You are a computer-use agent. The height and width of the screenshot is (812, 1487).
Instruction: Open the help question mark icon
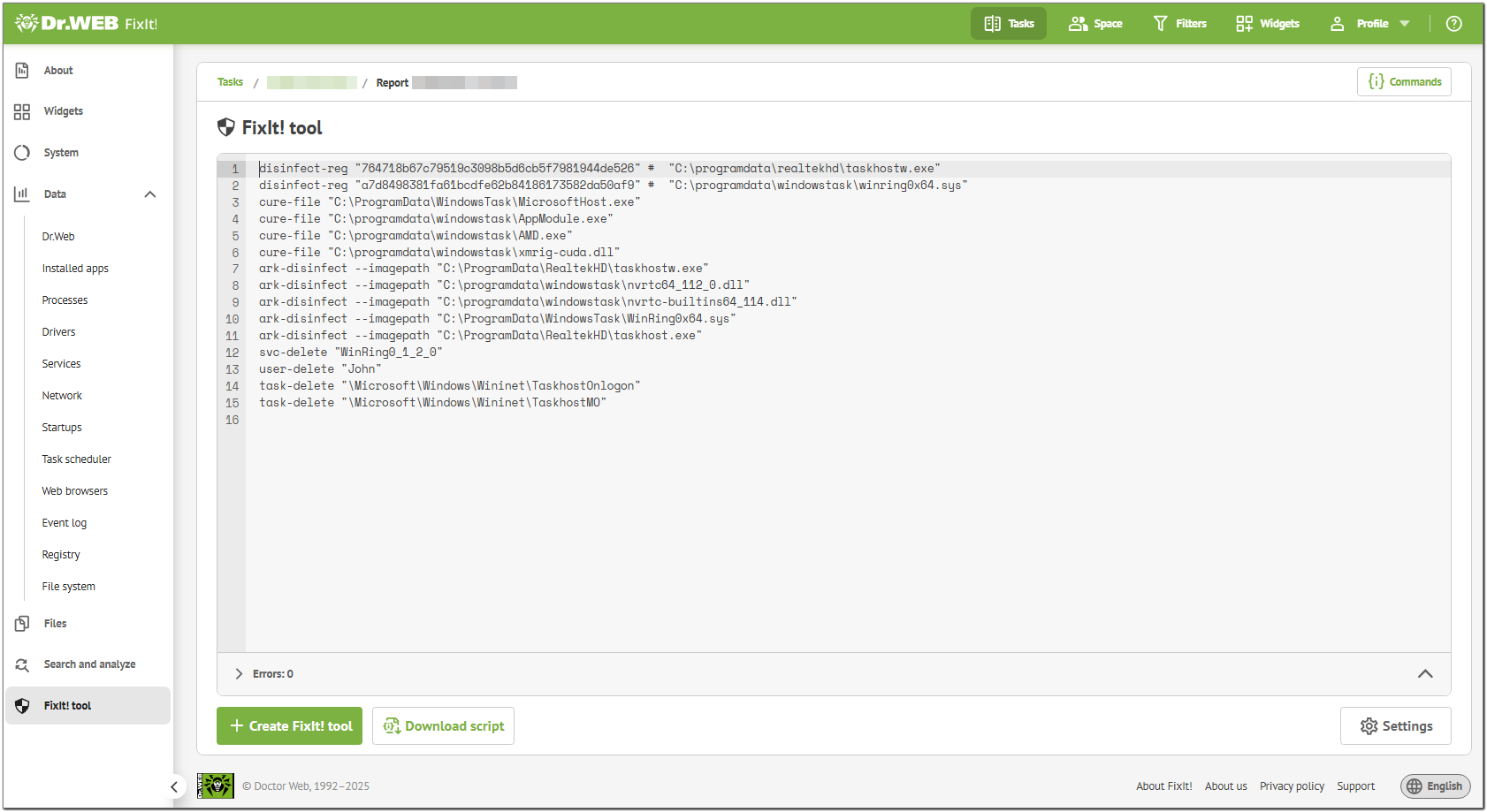click(x=1453, y=23)
